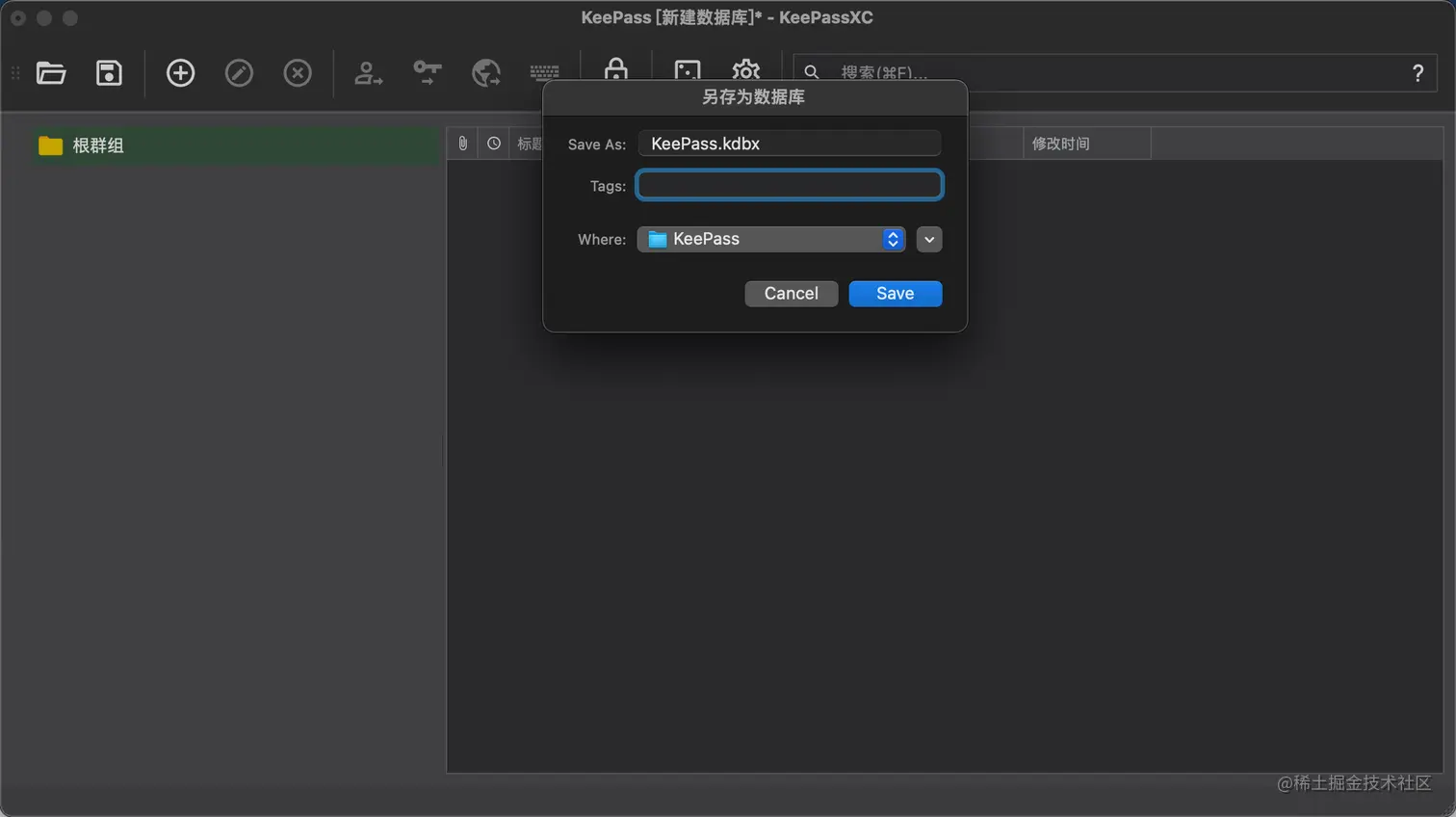Click into the Tags field
1456x817 pixels.
(790, 185)
